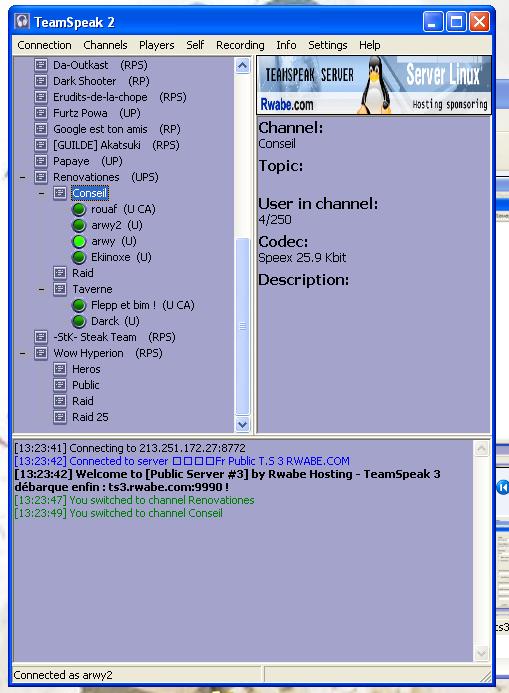Click the player icon next to Darck
Image resolution: width=509 pixels, height=693 pixels.
(x=79, y=321)
